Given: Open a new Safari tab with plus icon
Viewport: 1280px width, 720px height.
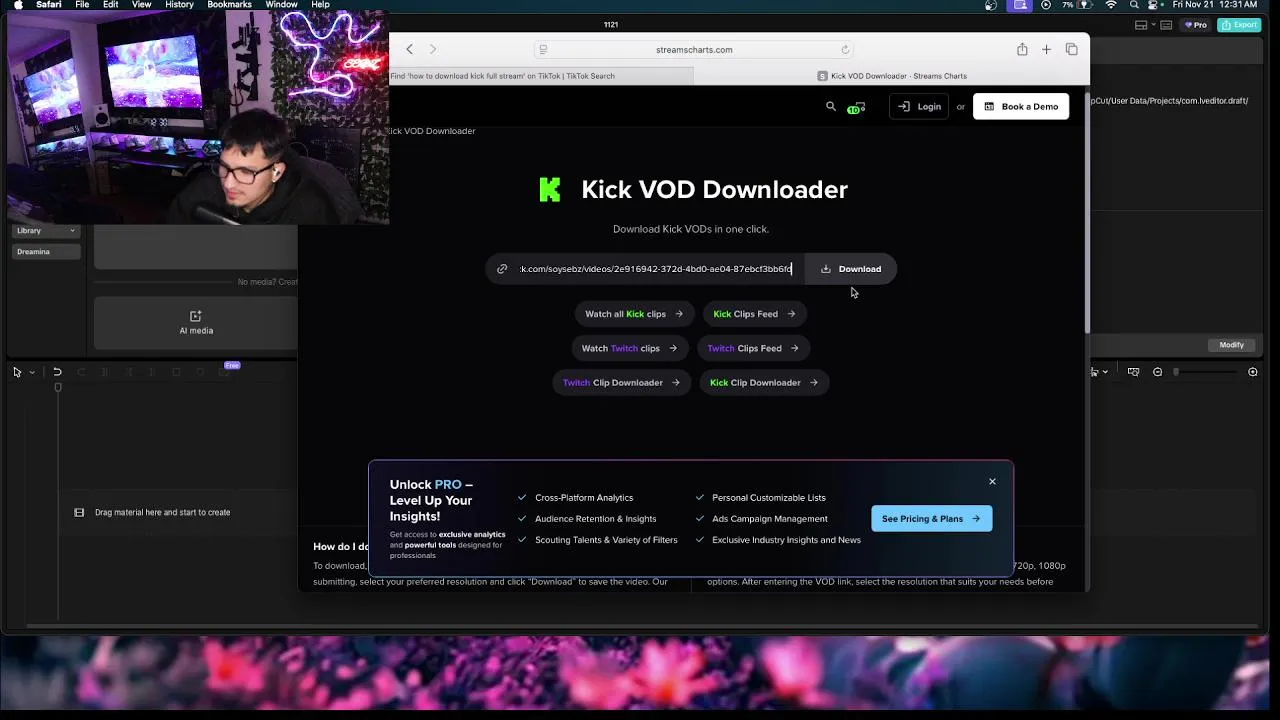Looking at the screenshot, I should point(1046,49).
